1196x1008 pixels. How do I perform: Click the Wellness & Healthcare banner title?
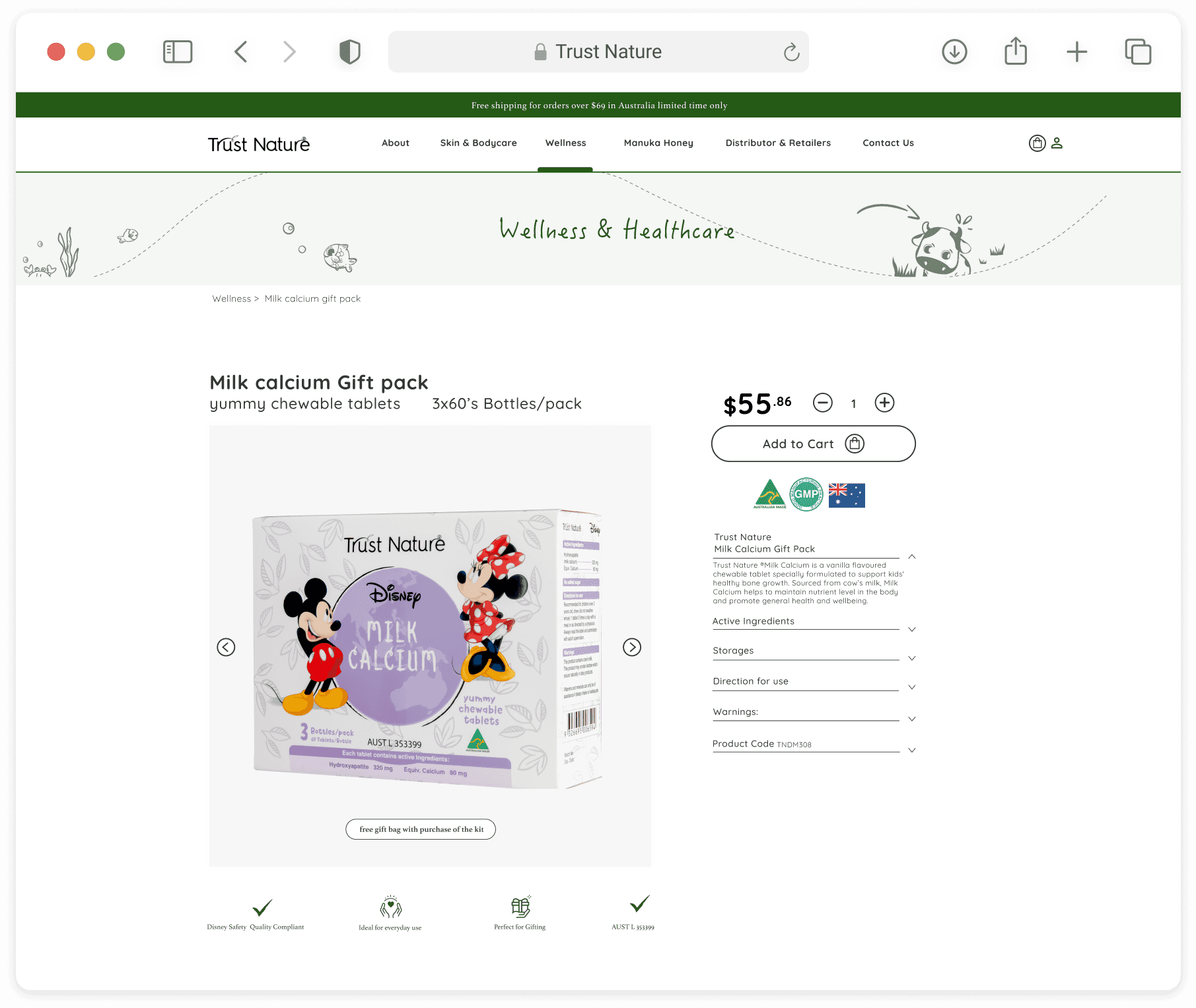(x=617, y=230)
